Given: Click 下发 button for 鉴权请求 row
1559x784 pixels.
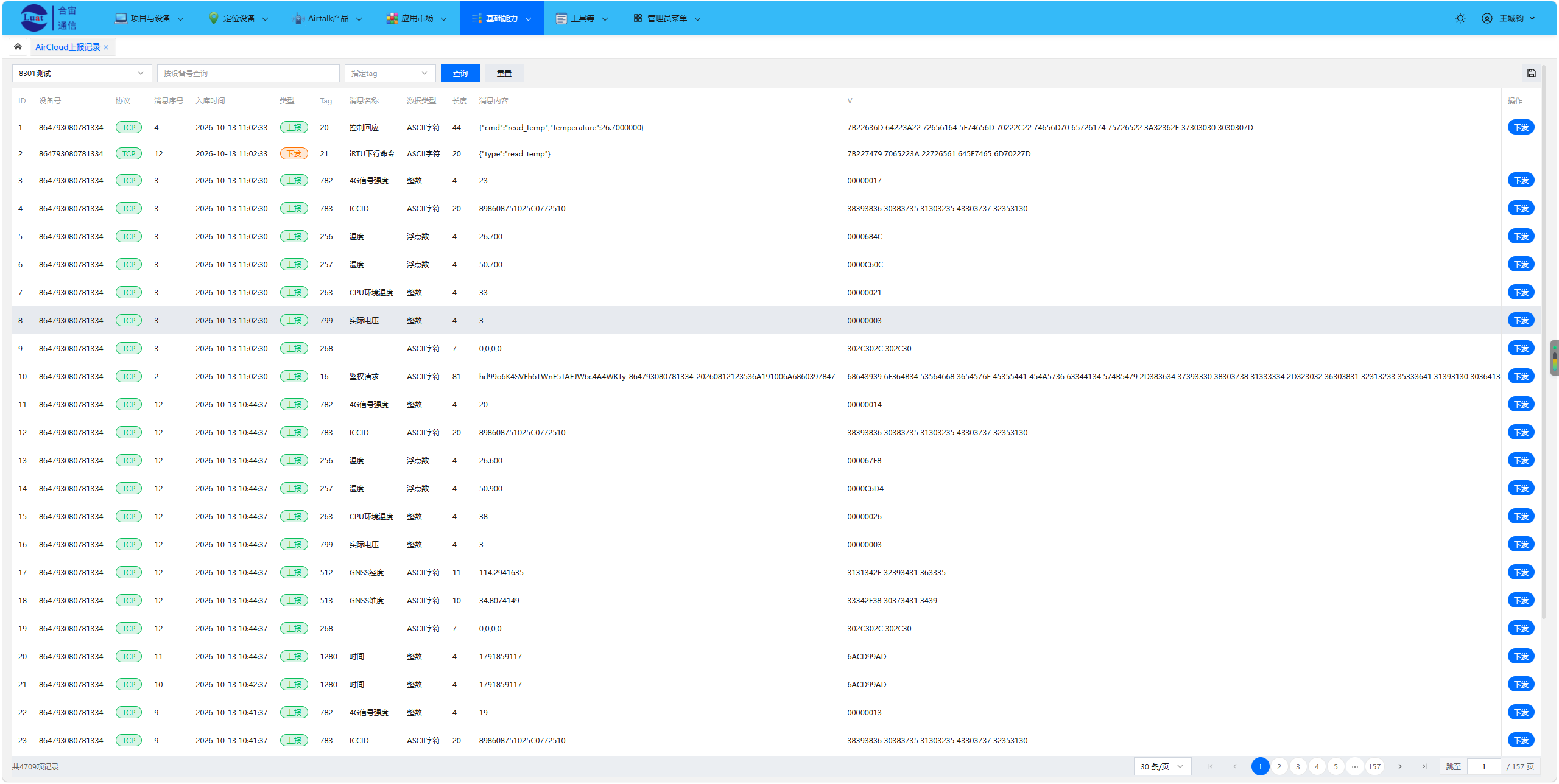Looking at the screenshot, I should (1521, 376).
